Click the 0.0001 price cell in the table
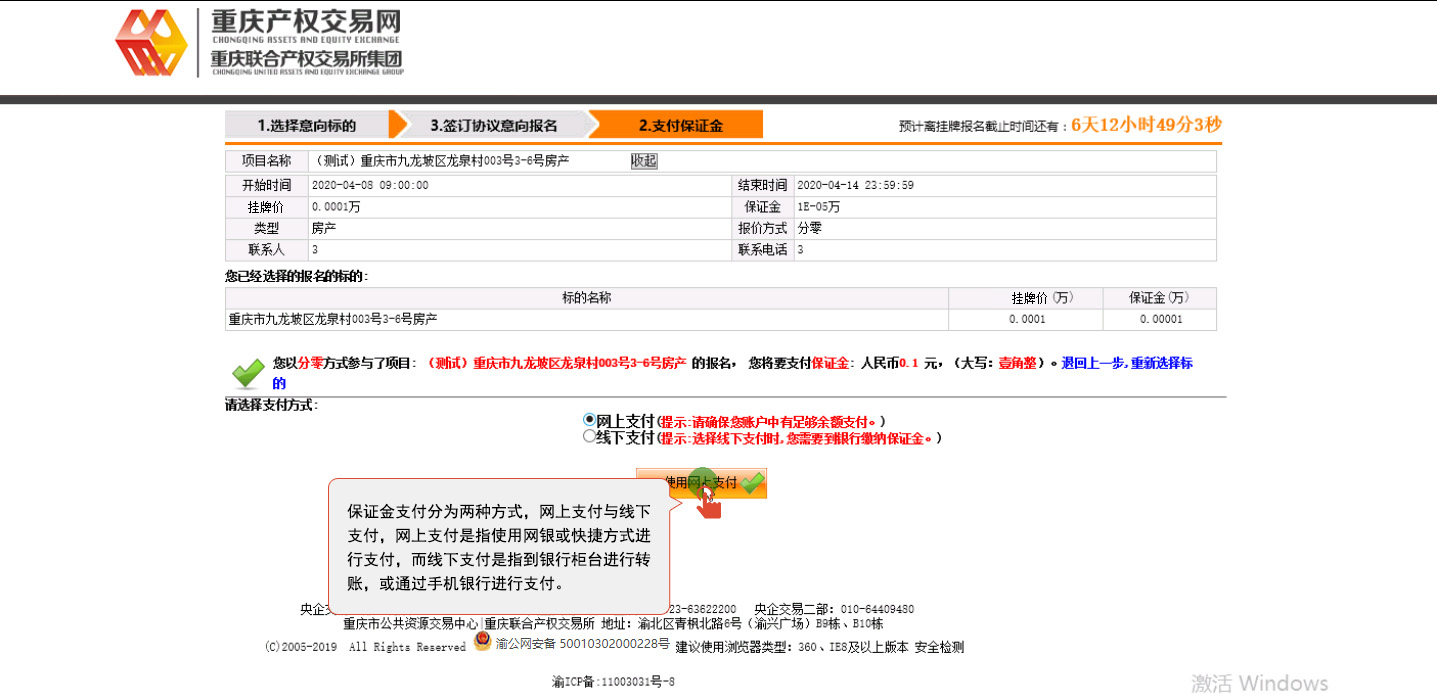1437x694 pixels. pyautogui.click(x=1027, y=320)
